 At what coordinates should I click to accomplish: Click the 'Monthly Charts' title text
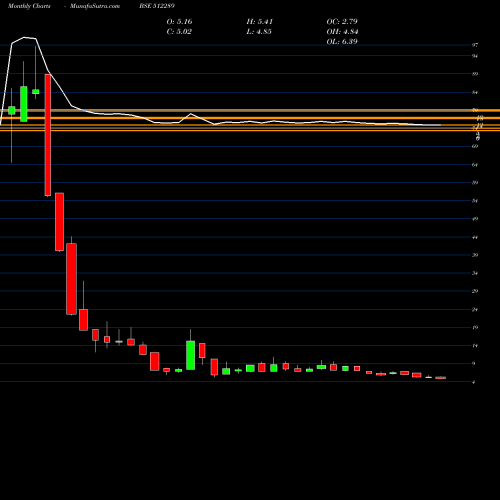pos(29,6)
